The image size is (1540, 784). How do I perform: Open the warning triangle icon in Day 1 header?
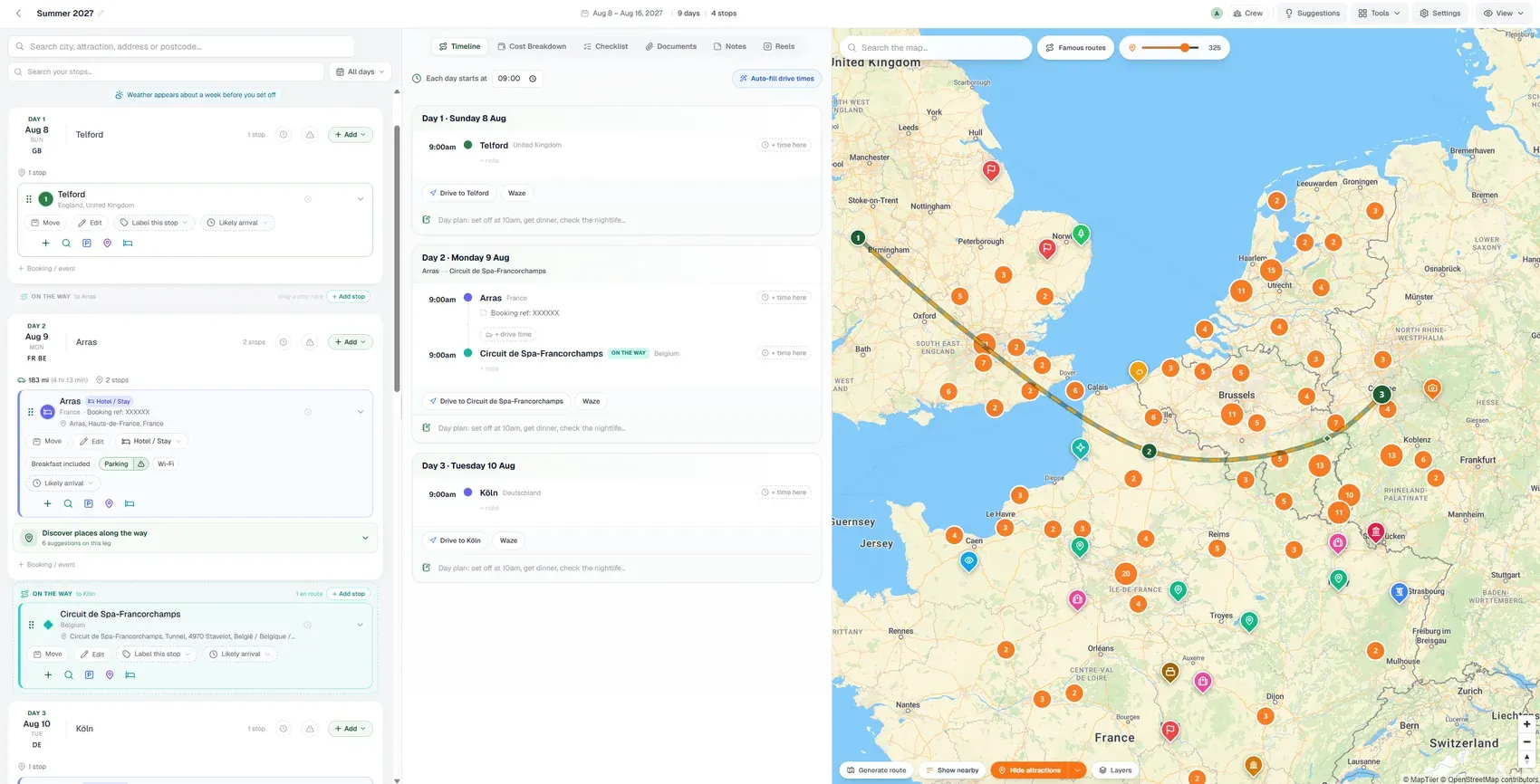click(x=310, y=135)
